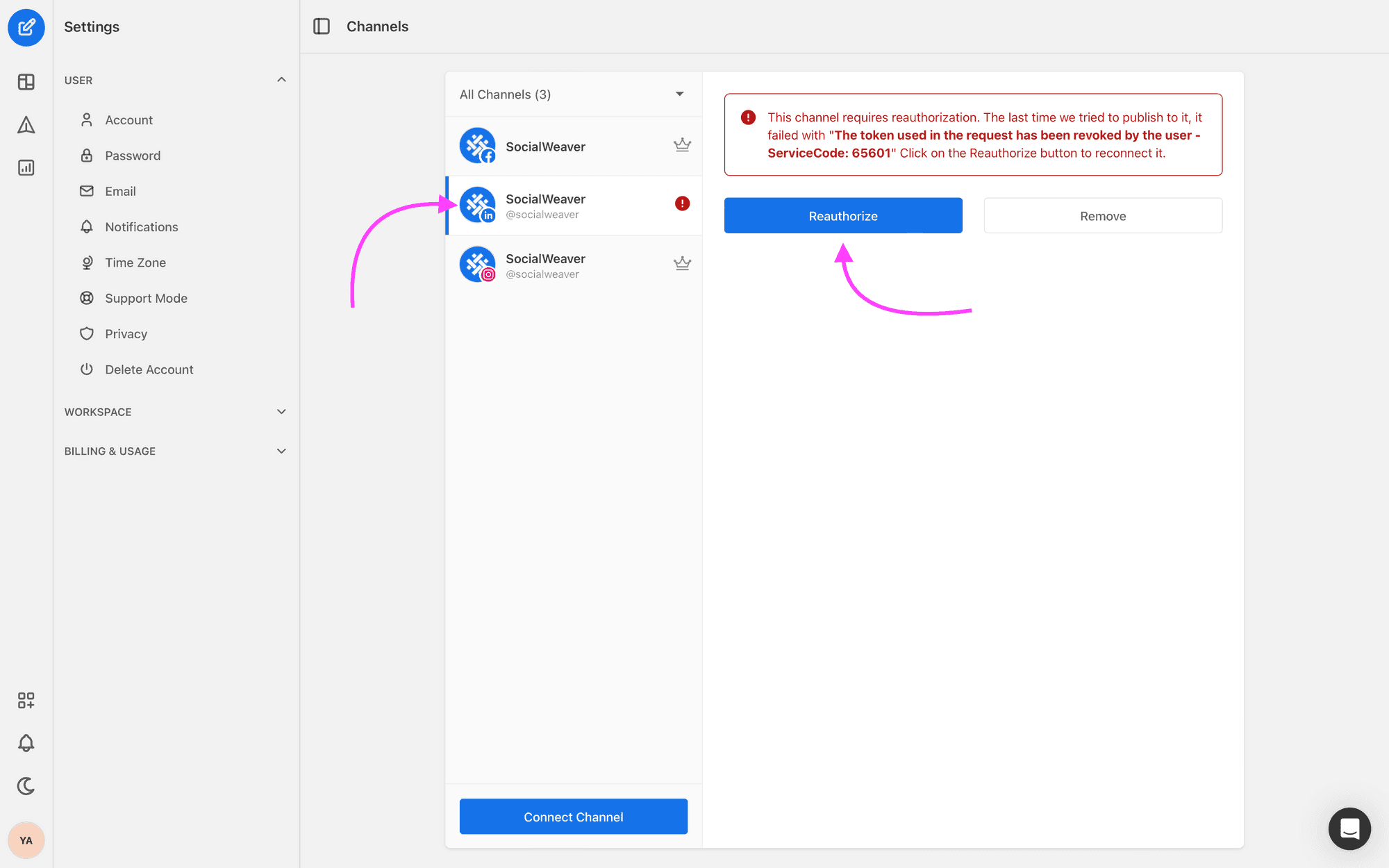Click the Channels page title
The width and height of the screenshot is (1389, 868).
[x=377, y=26]
